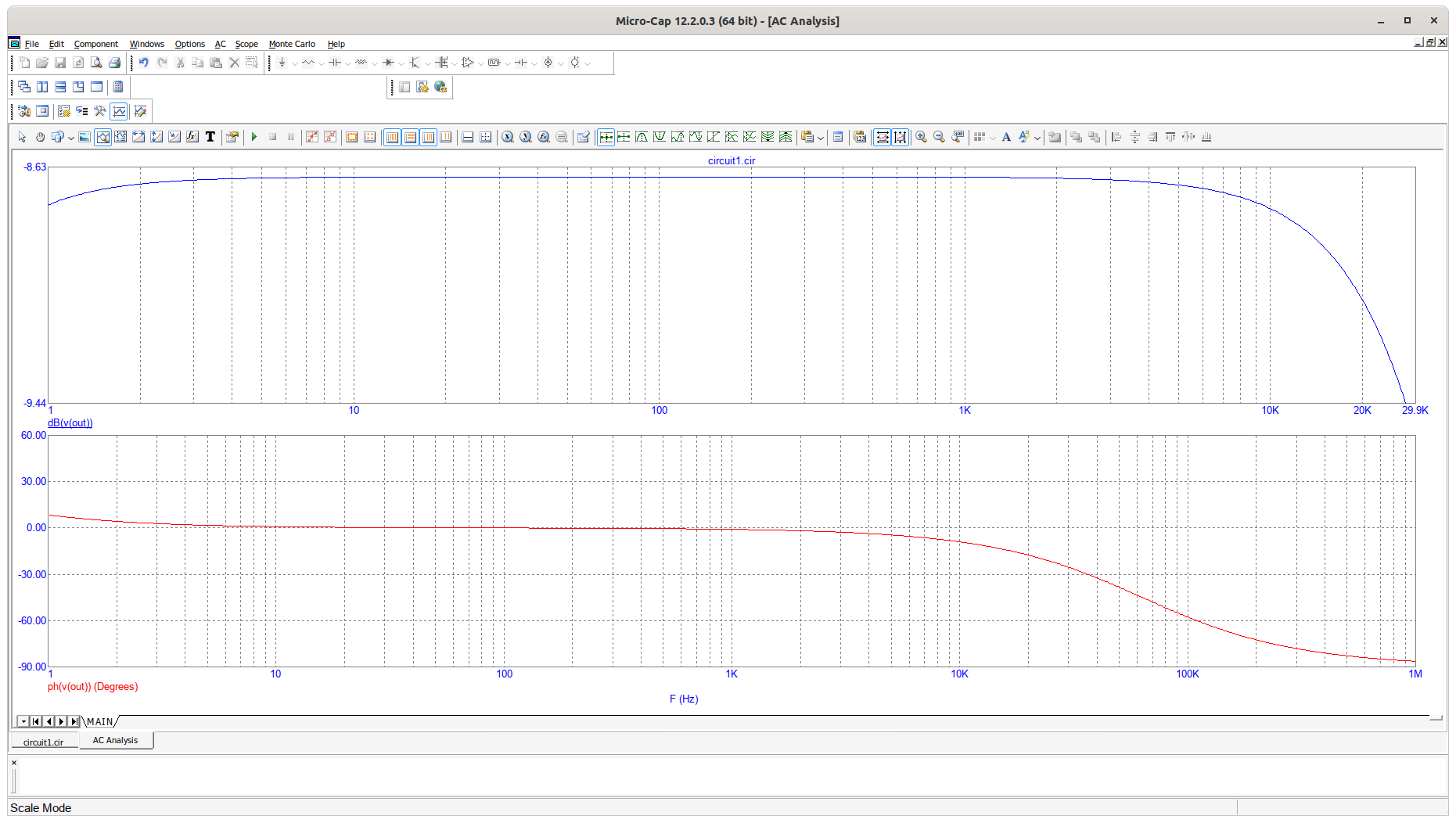The height and width of the screenshot is (823, 1456).
Task: Click the align left edges icon
Action: (x=1116, y=137)
